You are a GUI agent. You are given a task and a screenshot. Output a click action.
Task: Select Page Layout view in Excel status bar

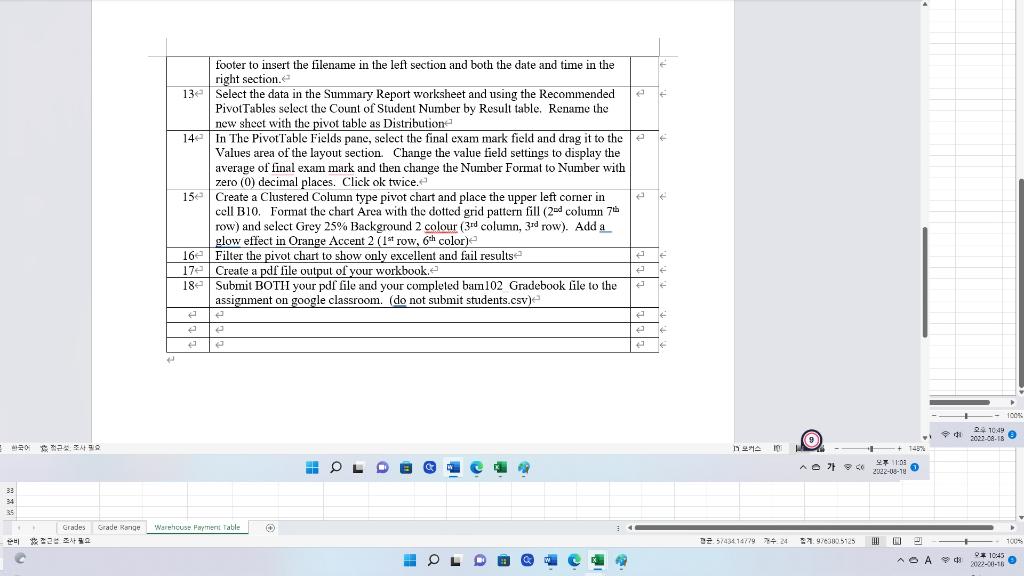click(897, 541)
